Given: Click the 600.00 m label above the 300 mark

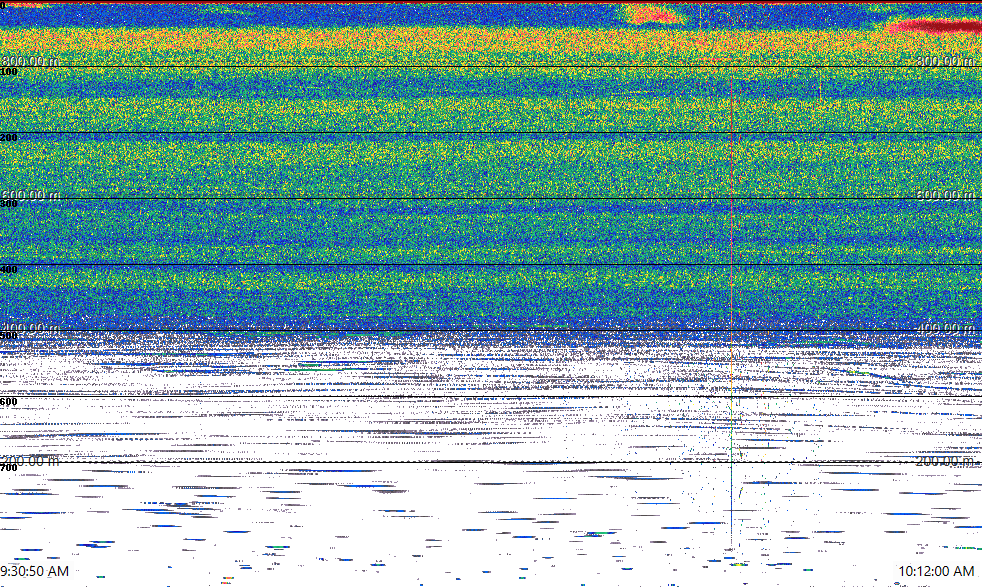Looking at the screenshot, I should [x=30, y=195].
